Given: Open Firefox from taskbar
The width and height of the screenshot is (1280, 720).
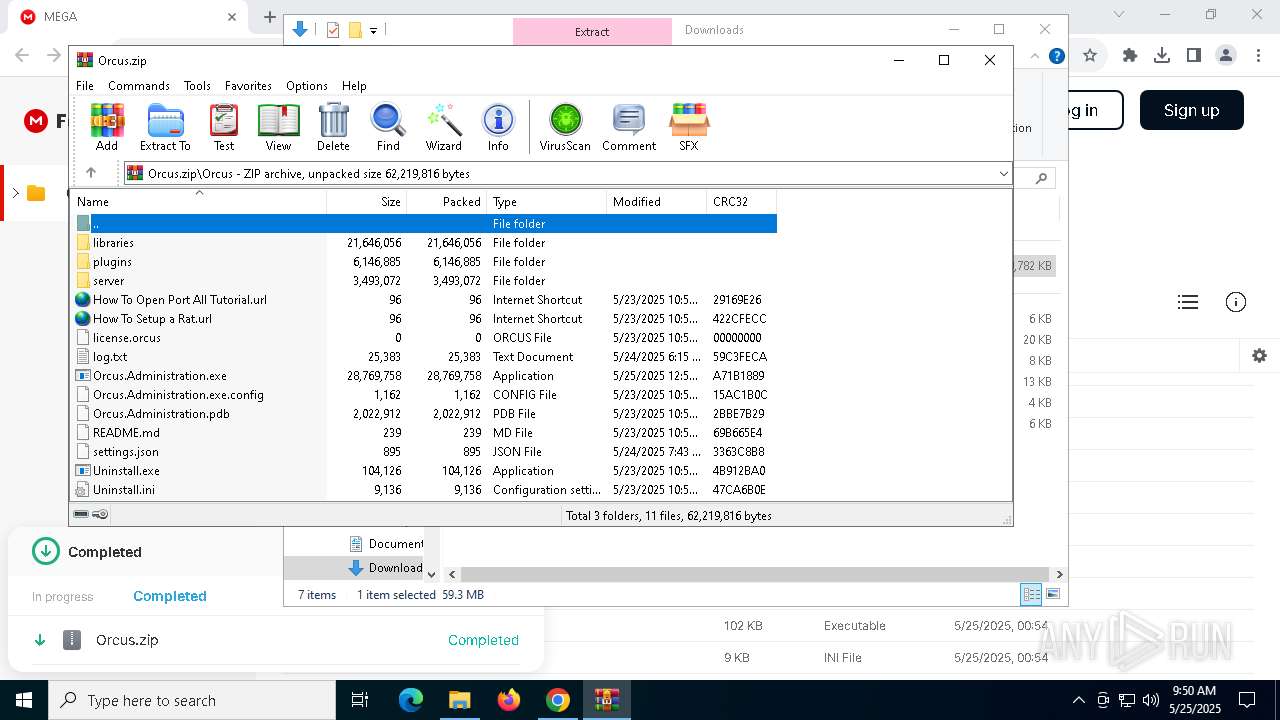Looking at the screenshot, I should point(509,700).
